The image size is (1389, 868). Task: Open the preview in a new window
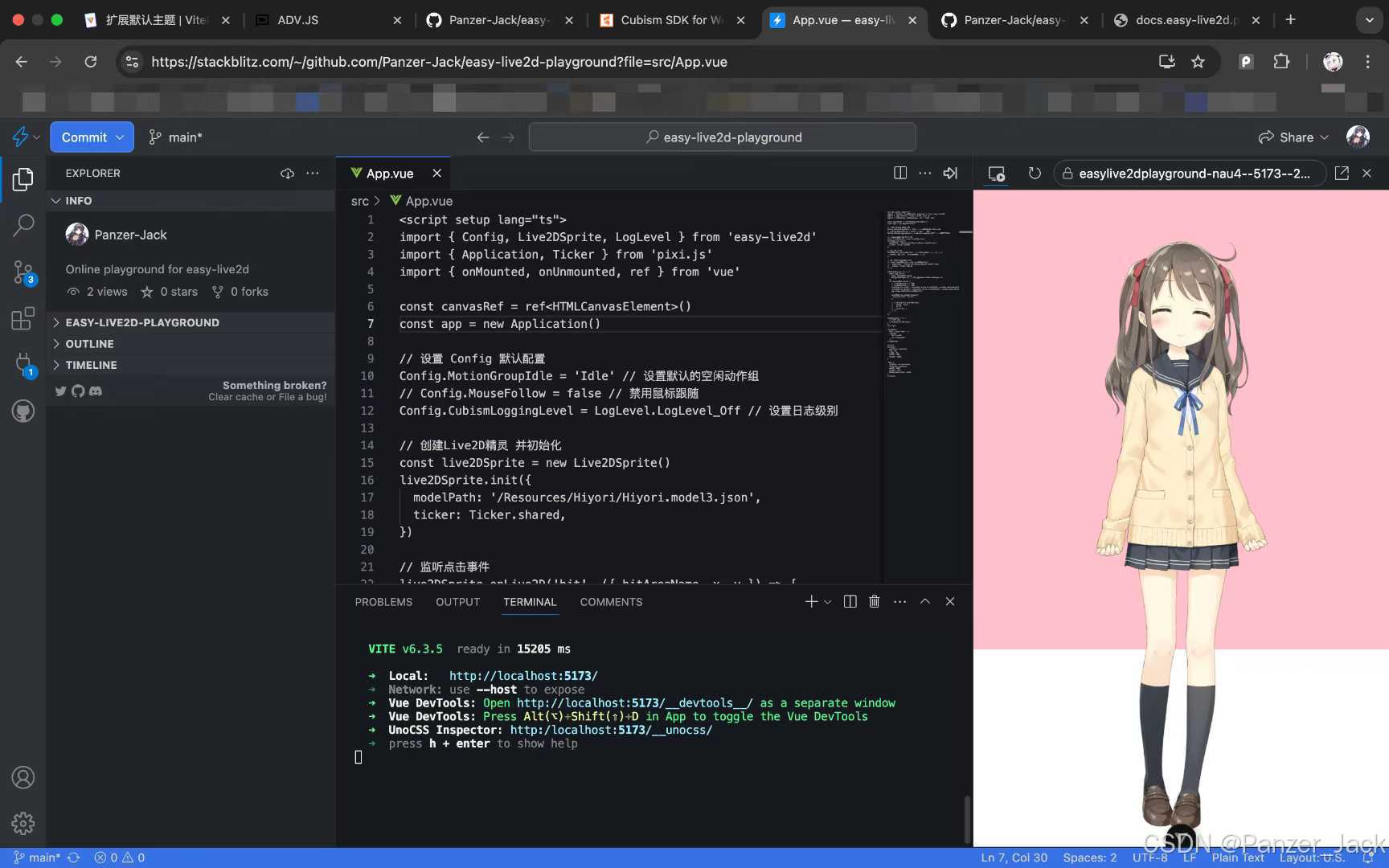click(1342, 173)
